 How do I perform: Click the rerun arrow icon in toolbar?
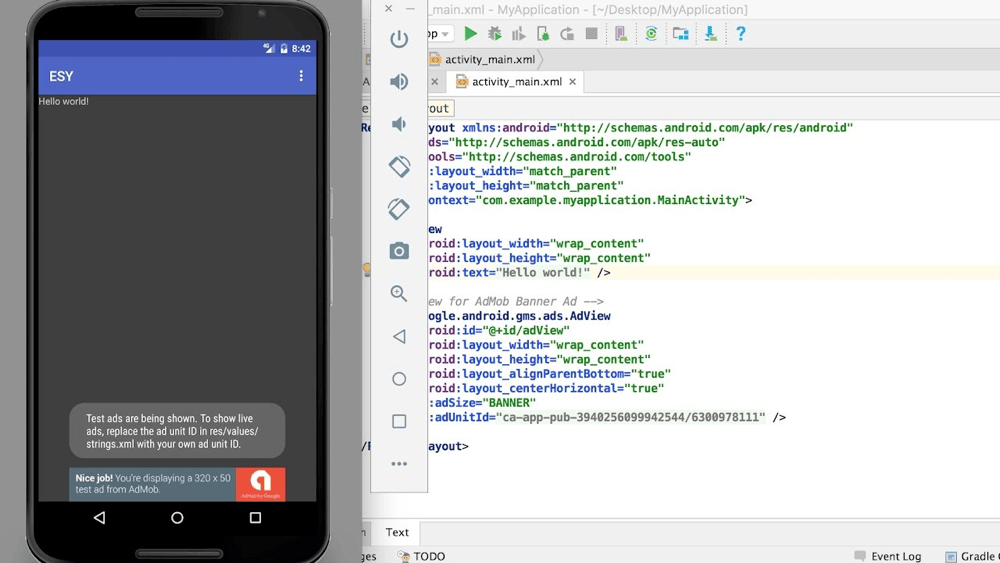tap(567, 34)
